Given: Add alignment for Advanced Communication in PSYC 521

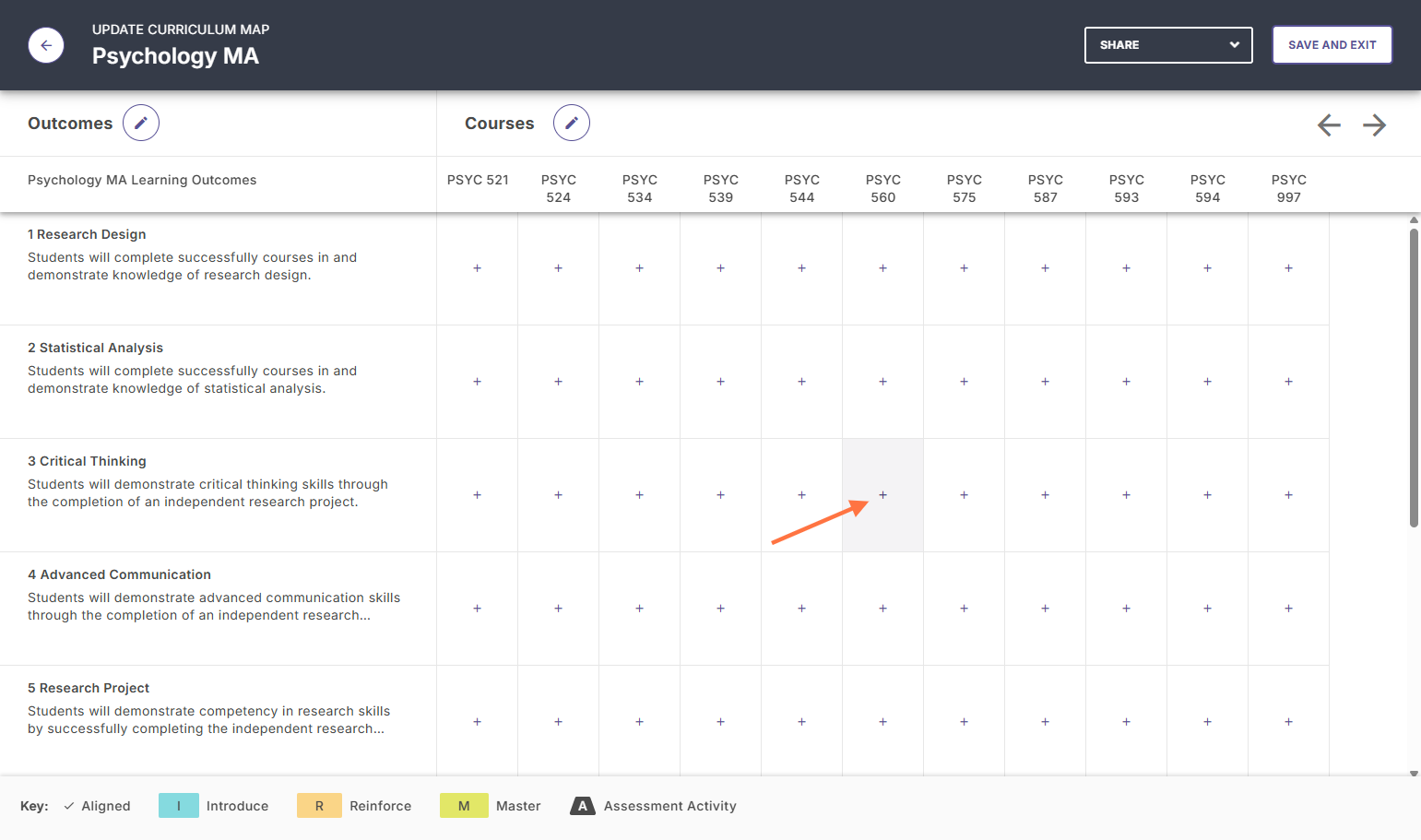Looking at the screenshot, I should click(478, 609).
